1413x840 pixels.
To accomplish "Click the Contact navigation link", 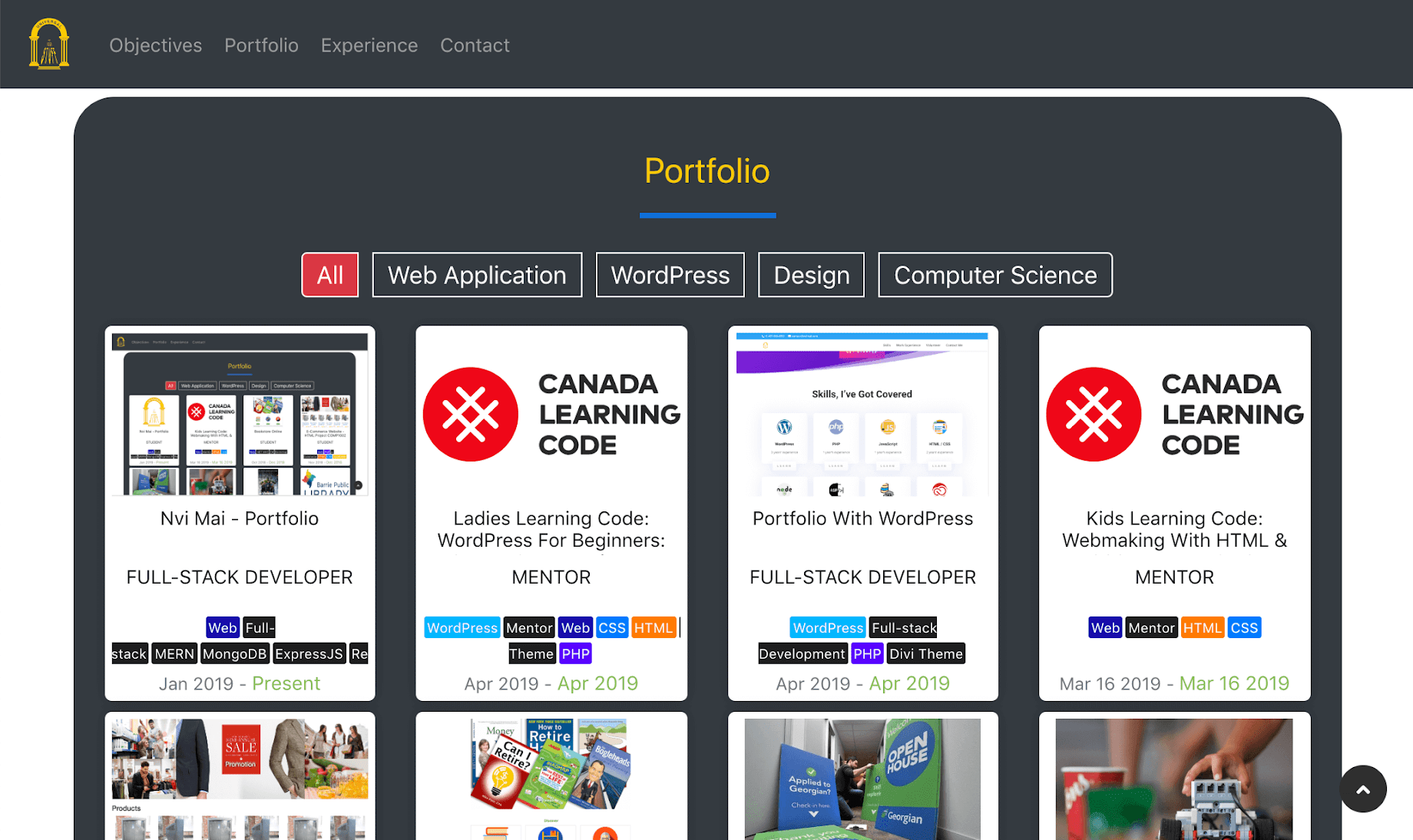I will click(x=475, y=45).
